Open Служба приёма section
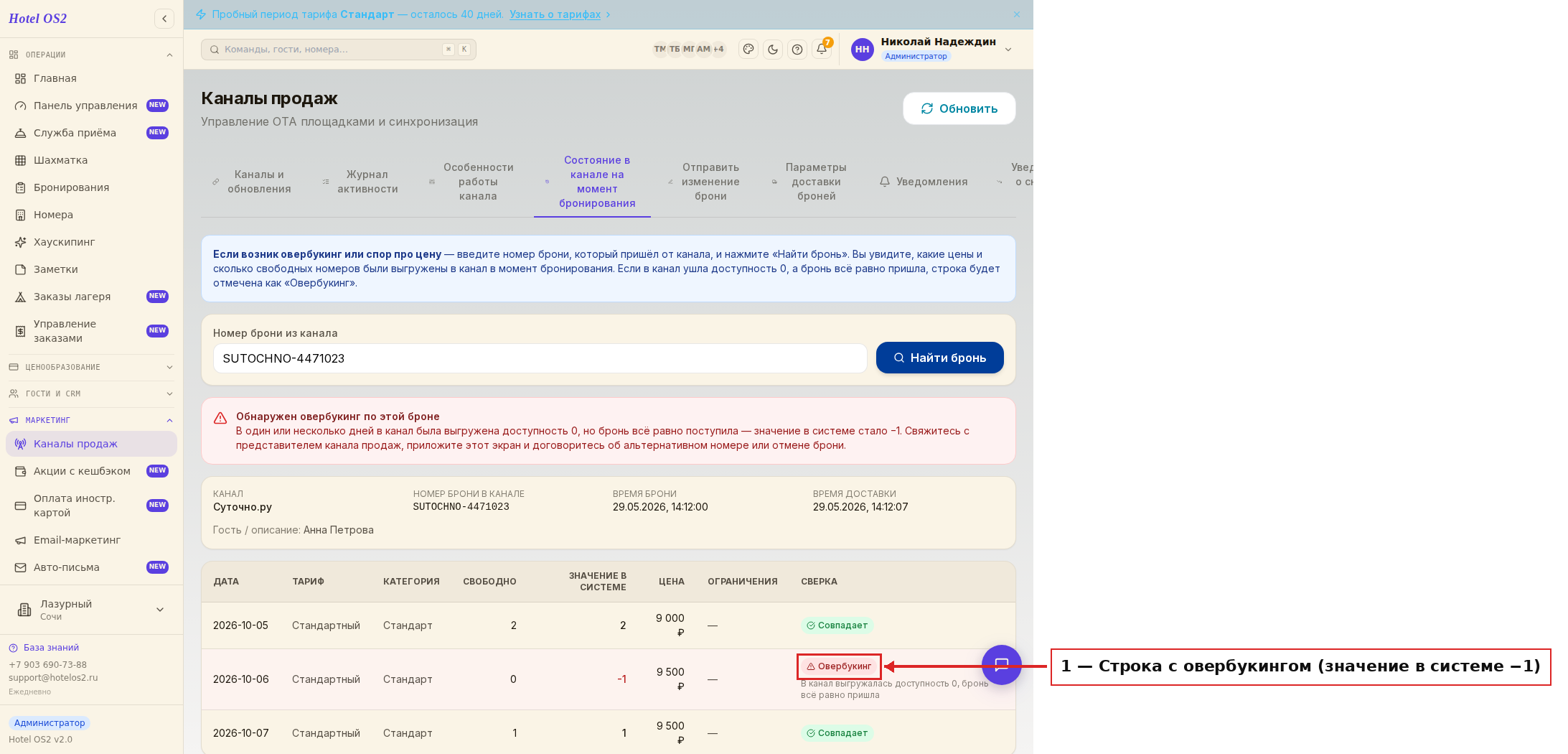 (91, 133)
